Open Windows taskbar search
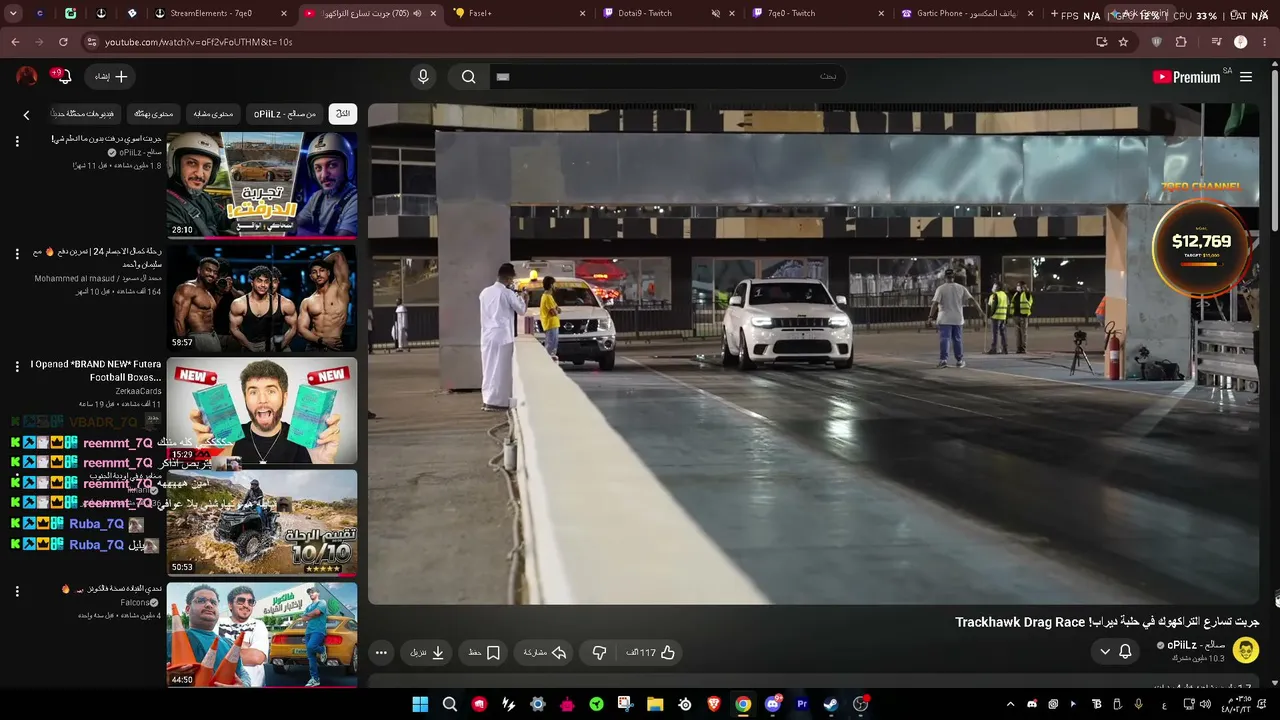 (x=450, y=704)
